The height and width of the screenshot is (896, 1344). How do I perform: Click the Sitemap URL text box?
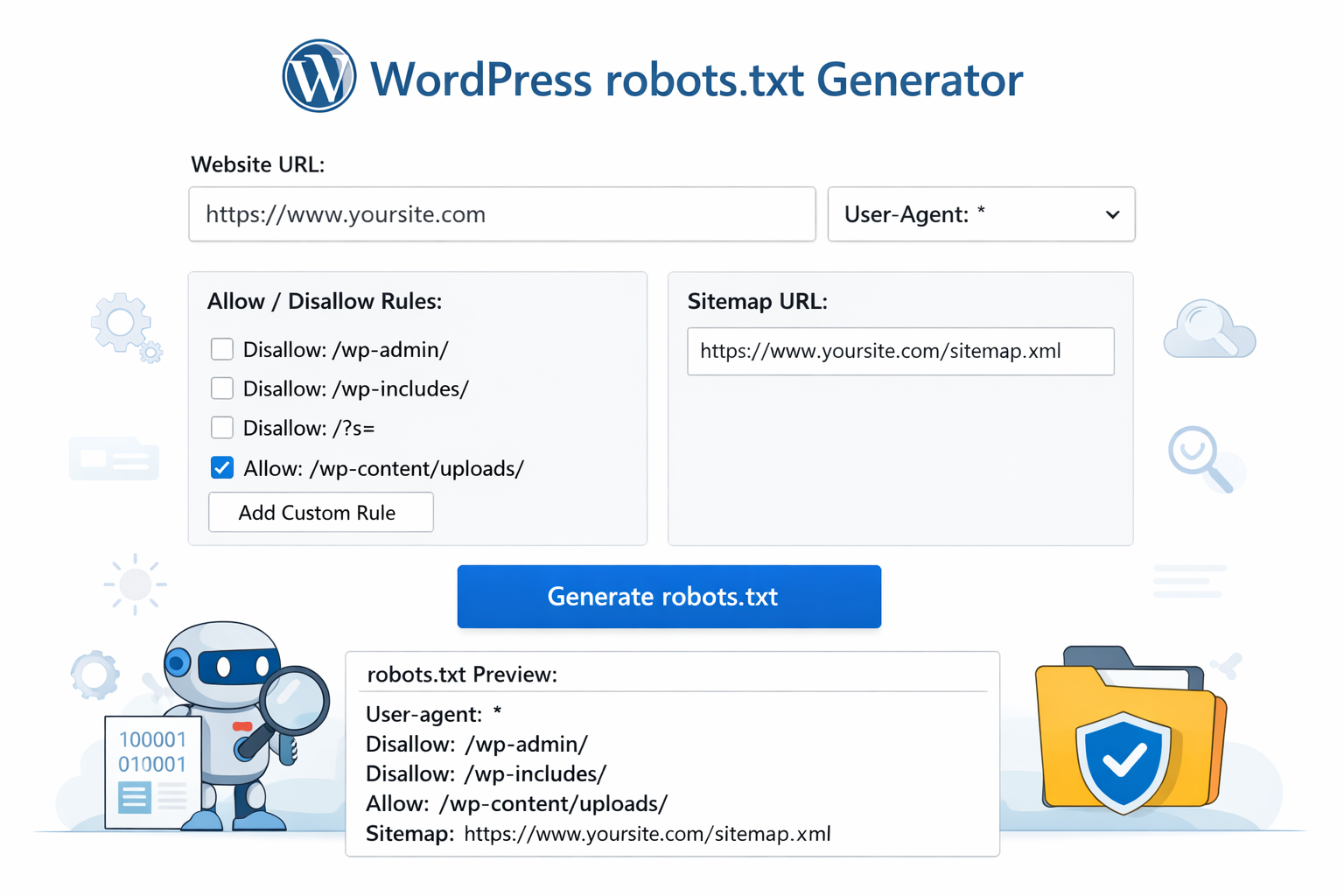click(x=900, y=351)
